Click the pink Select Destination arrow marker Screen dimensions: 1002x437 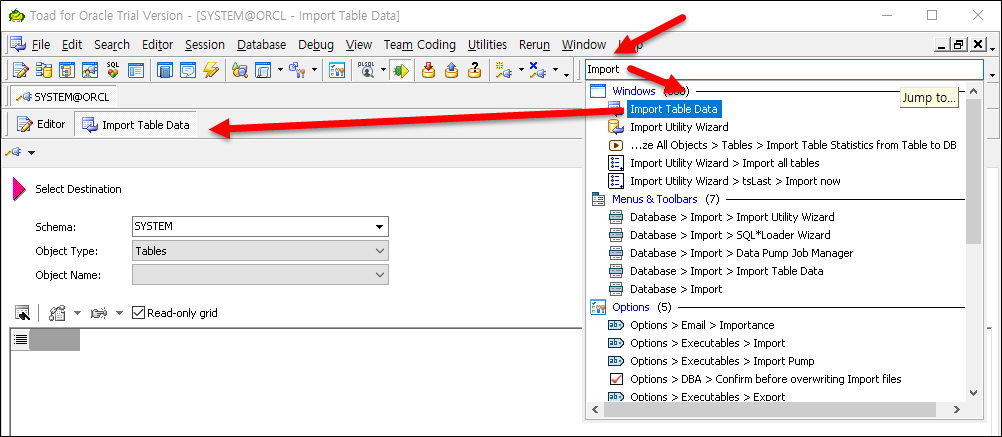click(x=19, y=188)
